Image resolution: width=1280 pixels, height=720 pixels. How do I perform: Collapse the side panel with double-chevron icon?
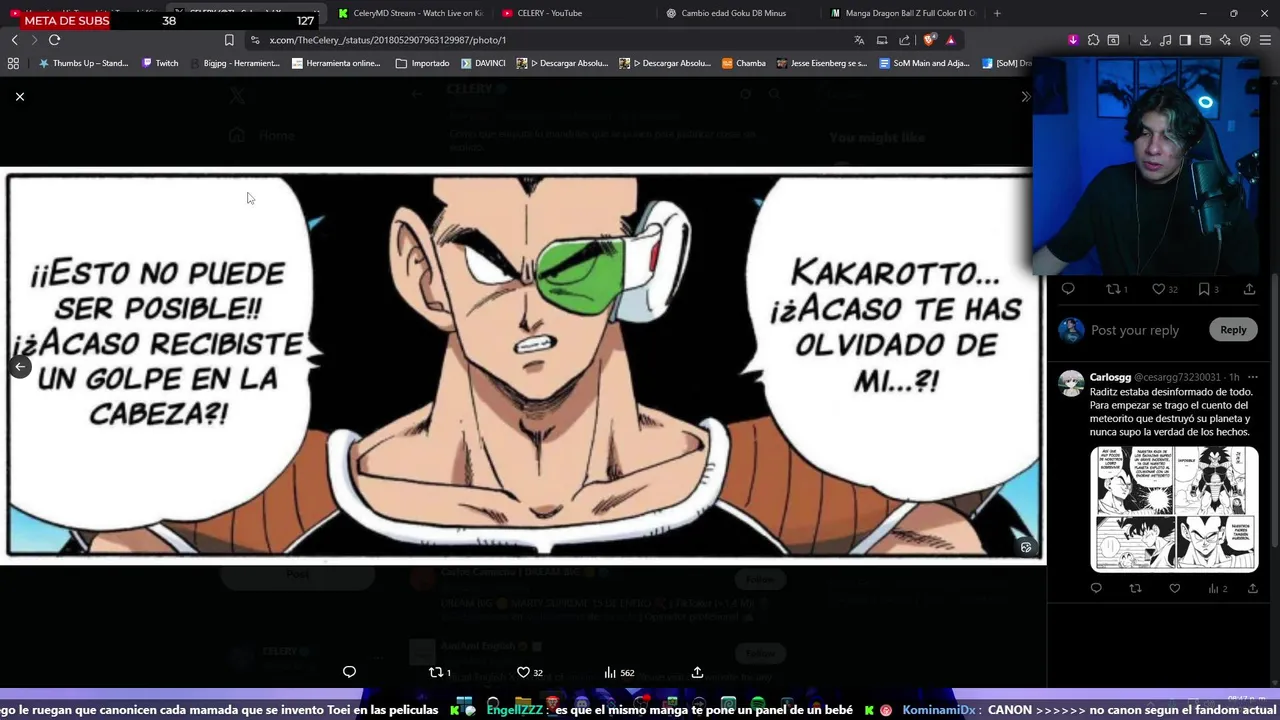pos(1025,97)
